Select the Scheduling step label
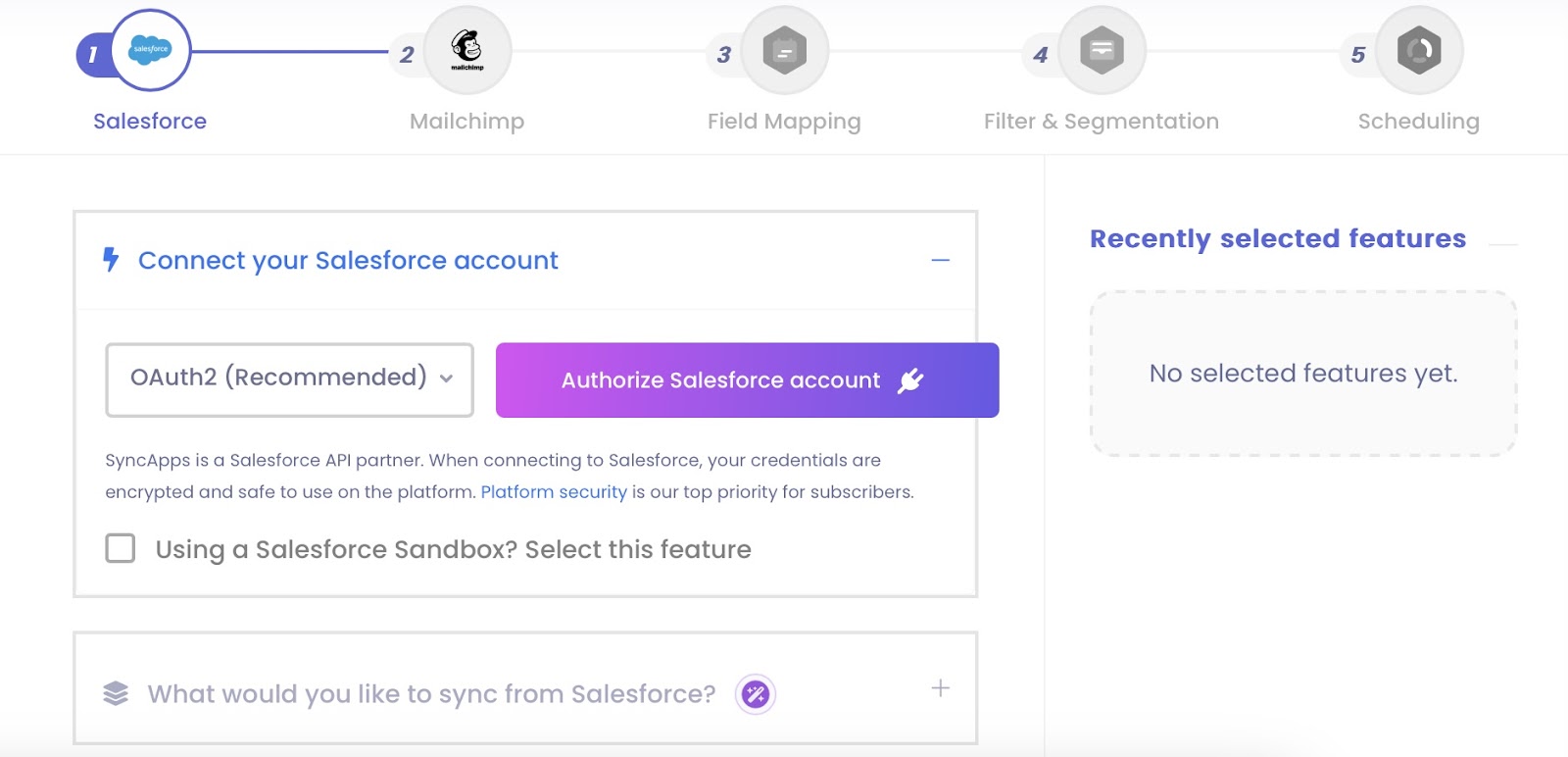1568x757 pixels. pos(1419,122)
